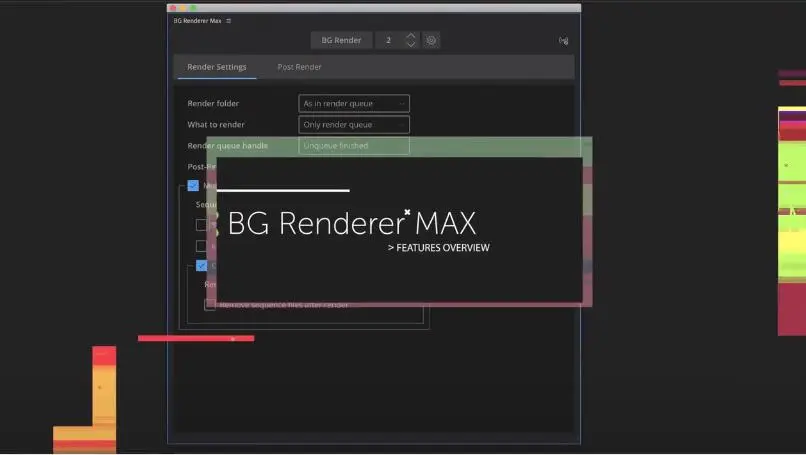This screenshot has height=455, width=806.
Task: Enable Remove sequence files after render checkbox
Action: pos(210,305)
